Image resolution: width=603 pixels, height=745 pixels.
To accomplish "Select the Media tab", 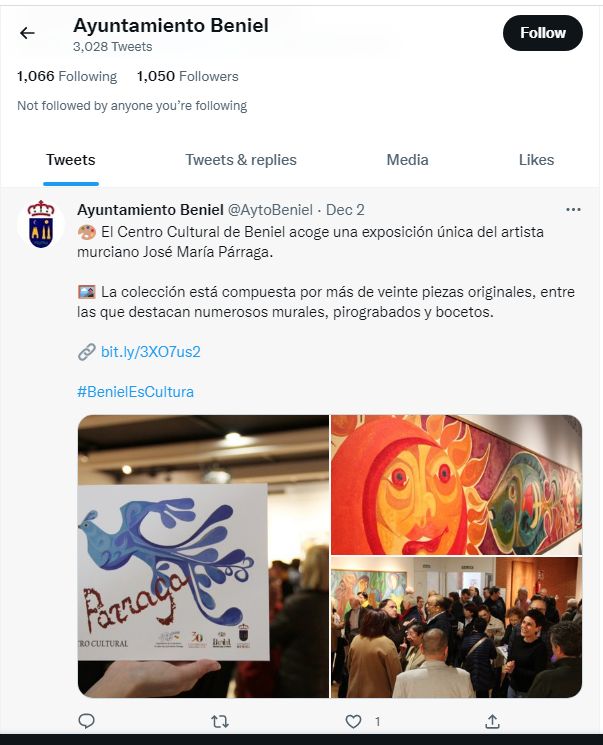I will [x=407, y=160].
